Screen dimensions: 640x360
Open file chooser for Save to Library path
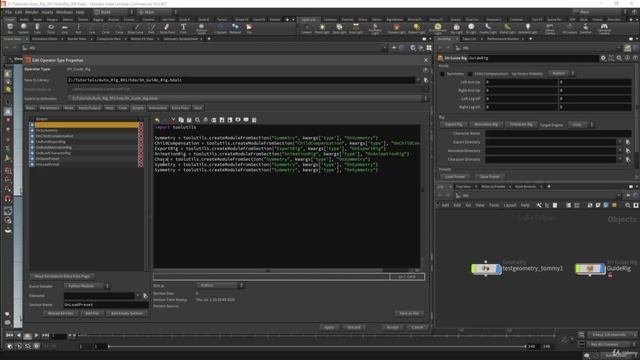(x=426, y=80)
